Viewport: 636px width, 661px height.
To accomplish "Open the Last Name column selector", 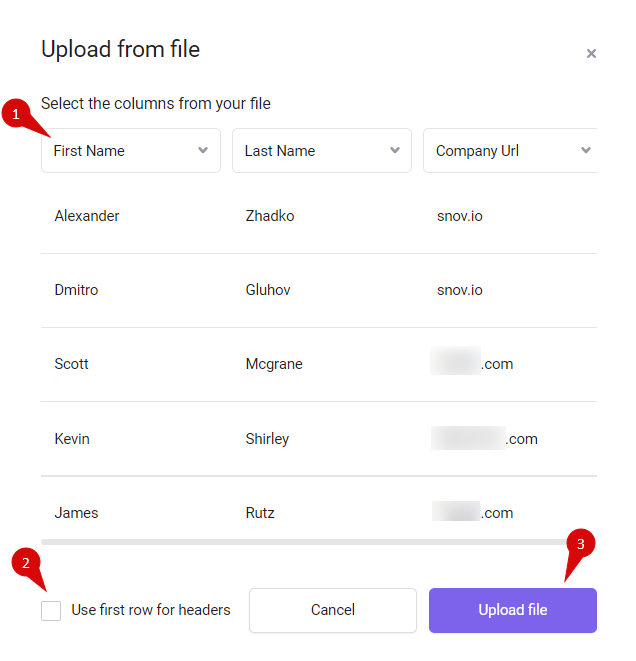I will click(x=322, y=150).
